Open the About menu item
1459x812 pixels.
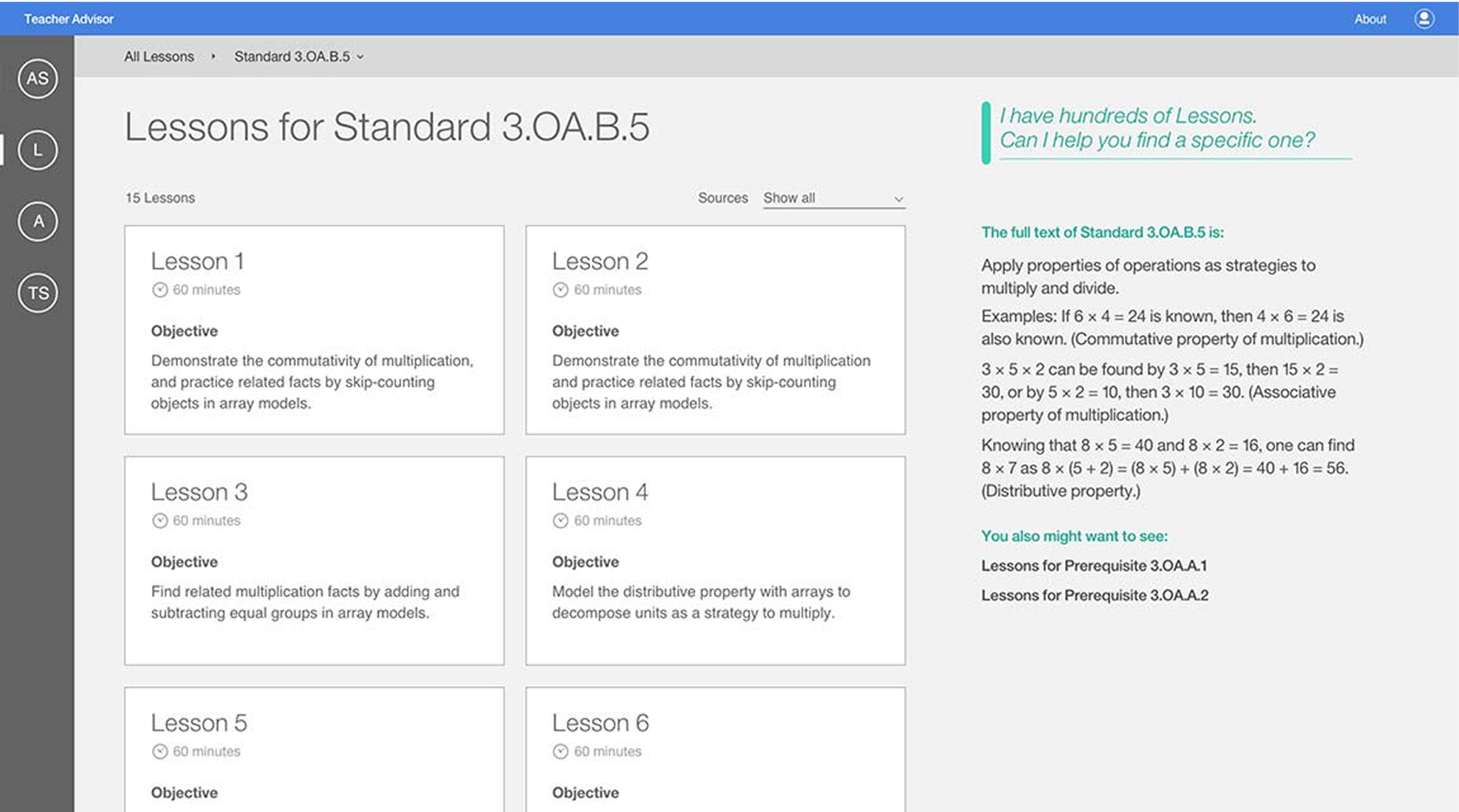pos(1370,18)
